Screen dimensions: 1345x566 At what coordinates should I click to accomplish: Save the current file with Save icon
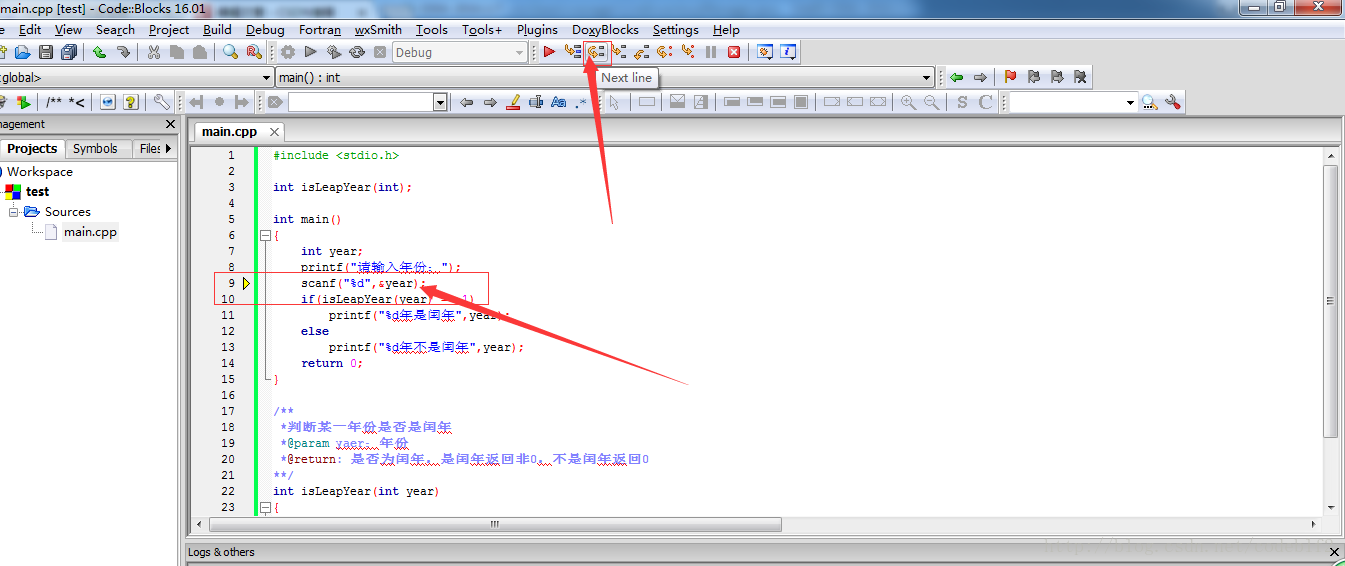(46, 52)
